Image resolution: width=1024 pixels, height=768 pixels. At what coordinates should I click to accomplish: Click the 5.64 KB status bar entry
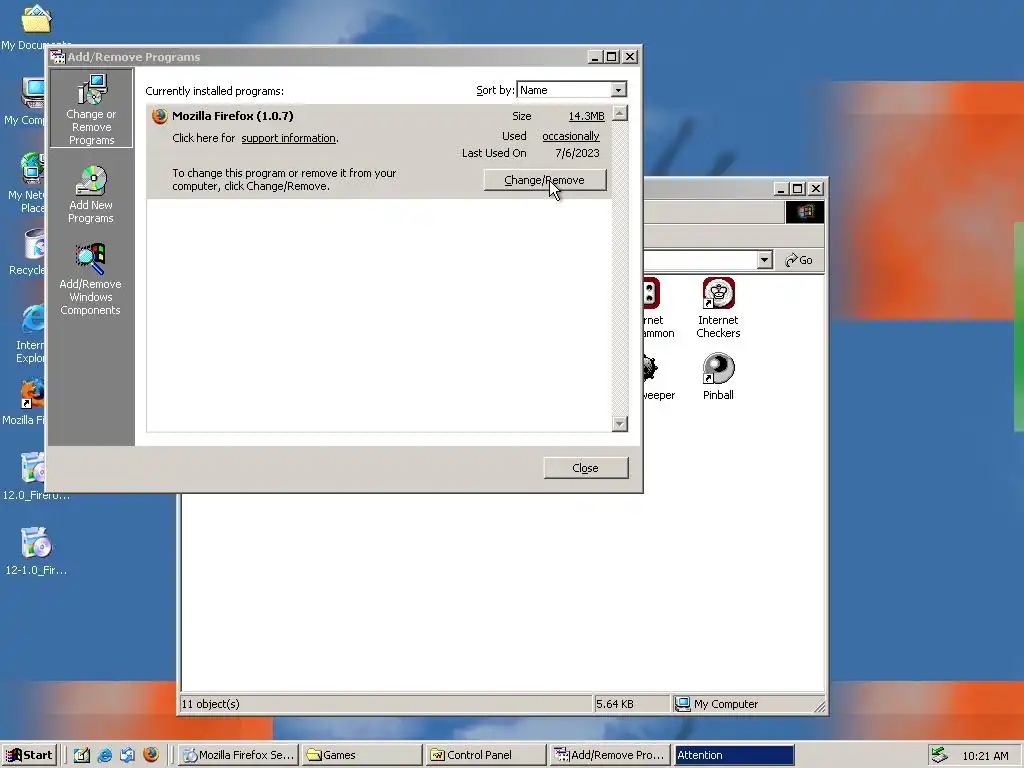pyautogui.click(x=615, y=704)
